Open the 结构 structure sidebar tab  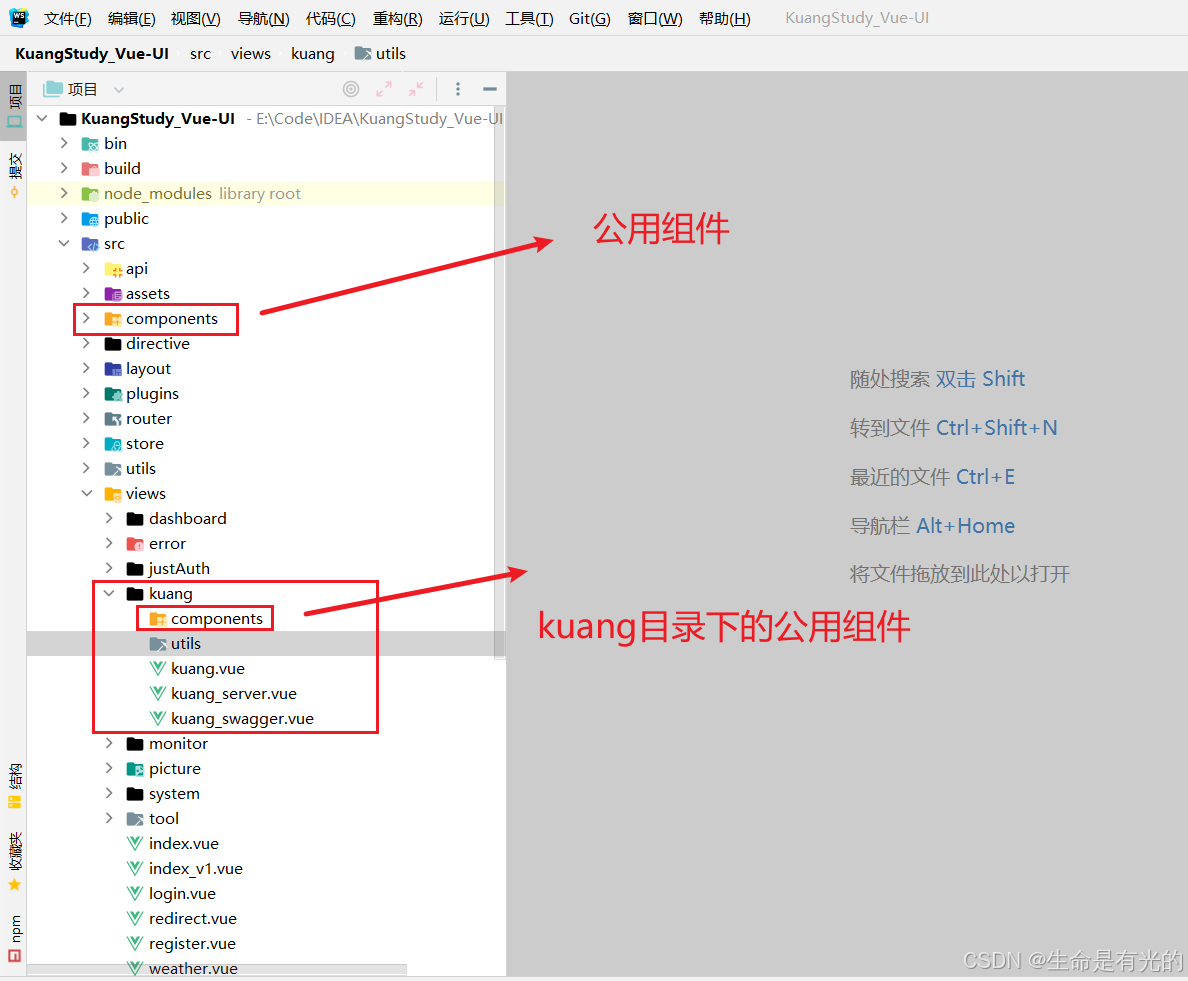click(x=14, y=786)
